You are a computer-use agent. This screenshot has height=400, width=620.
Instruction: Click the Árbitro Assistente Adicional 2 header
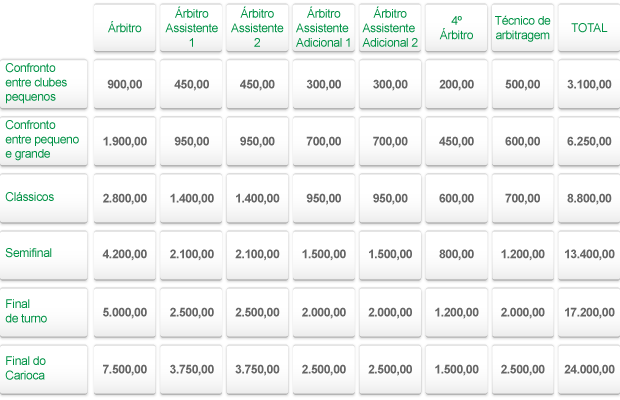389,28
